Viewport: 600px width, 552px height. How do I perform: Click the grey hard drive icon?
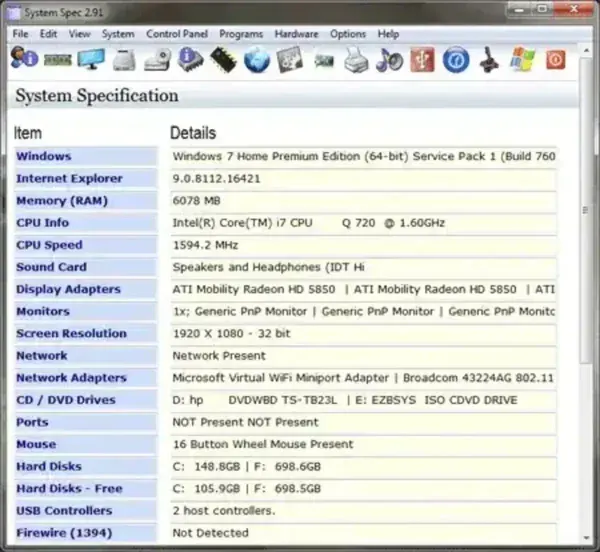[x=124, y=60]
